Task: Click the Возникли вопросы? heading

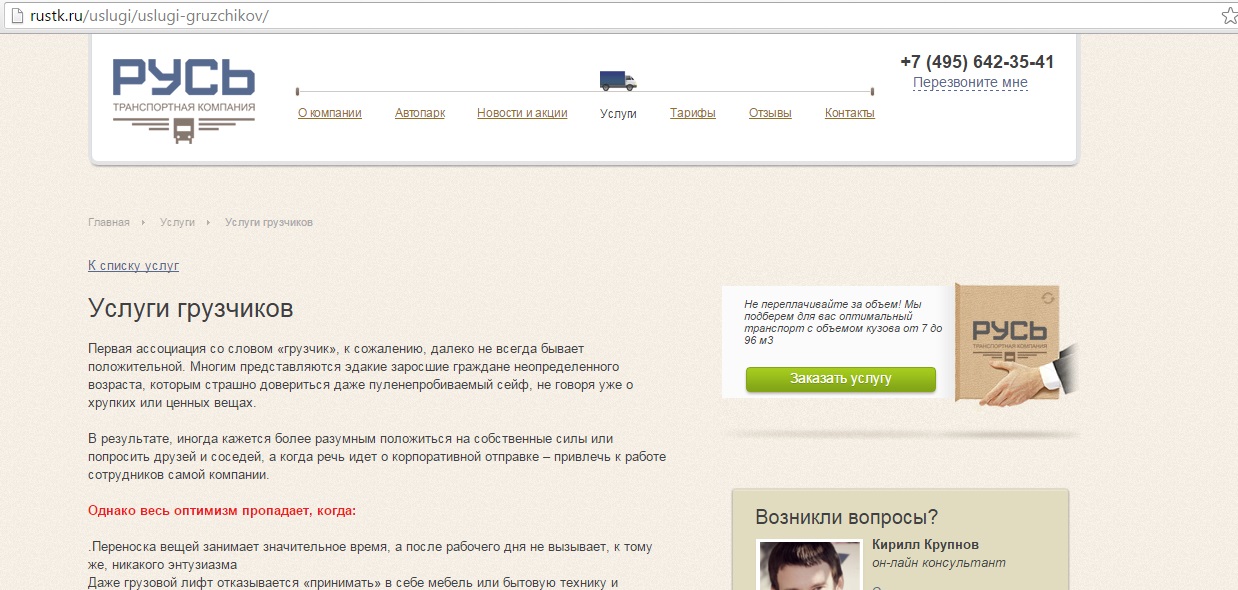Action: click(x=847, y=517)
